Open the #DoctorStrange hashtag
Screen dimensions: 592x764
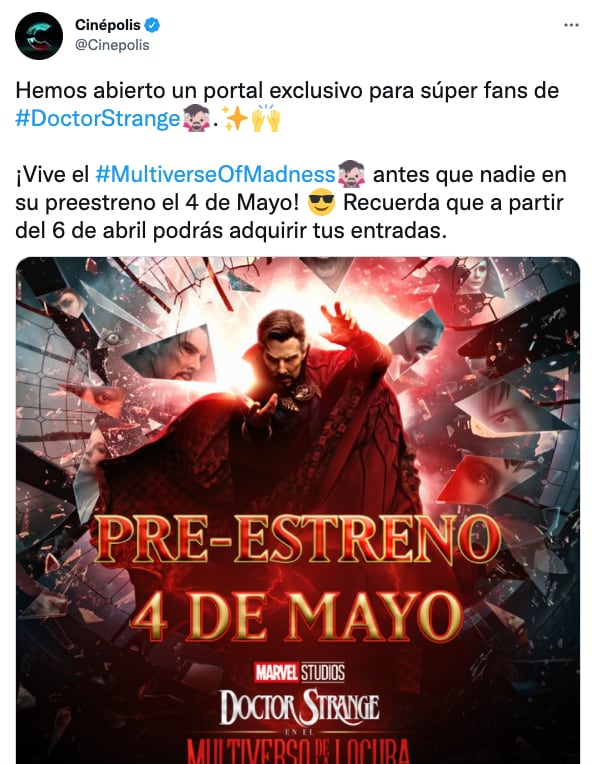tap(98, 118)
